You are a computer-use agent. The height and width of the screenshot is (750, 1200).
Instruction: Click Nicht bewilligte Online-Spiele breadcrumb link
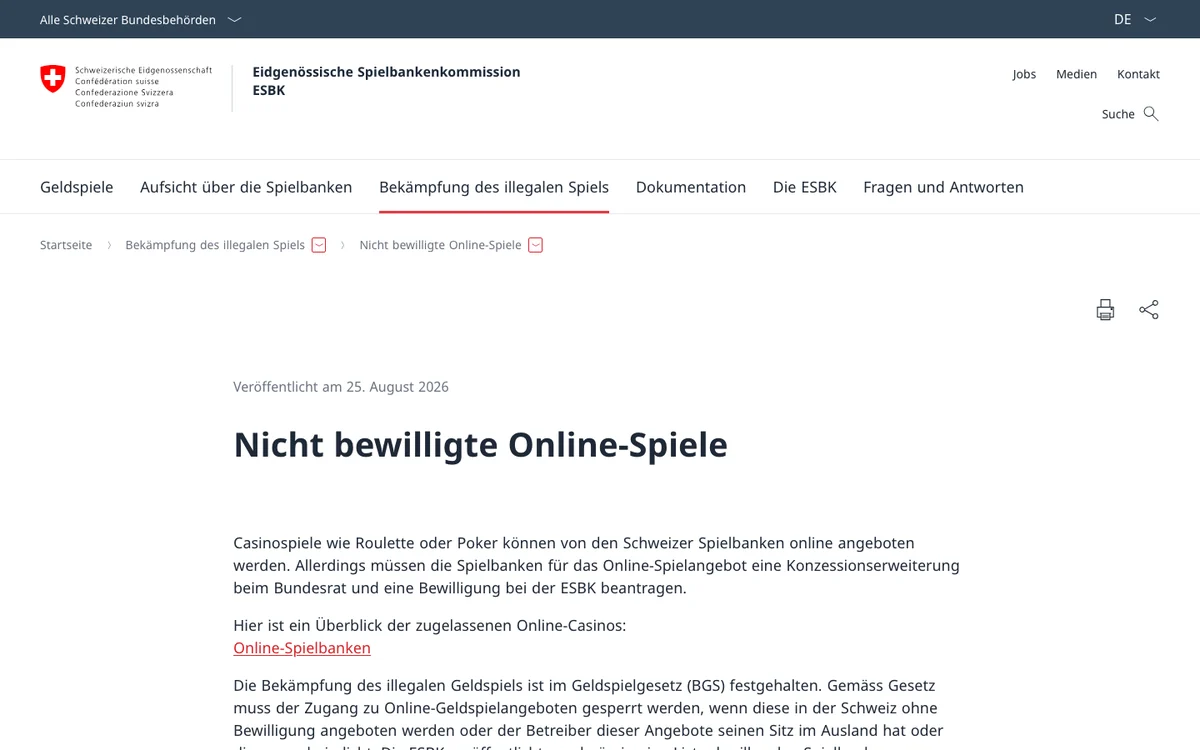tap(440, 245)
